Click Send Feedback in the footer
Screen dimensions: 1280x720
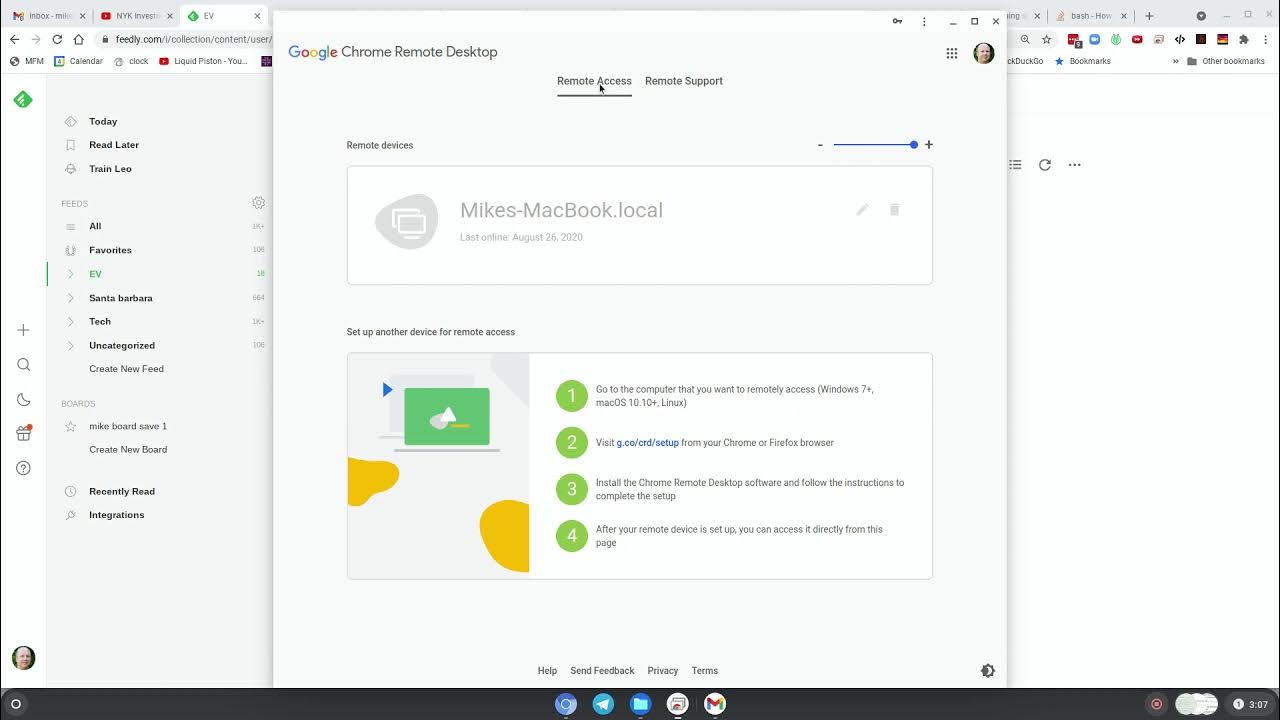click(602, 671)
